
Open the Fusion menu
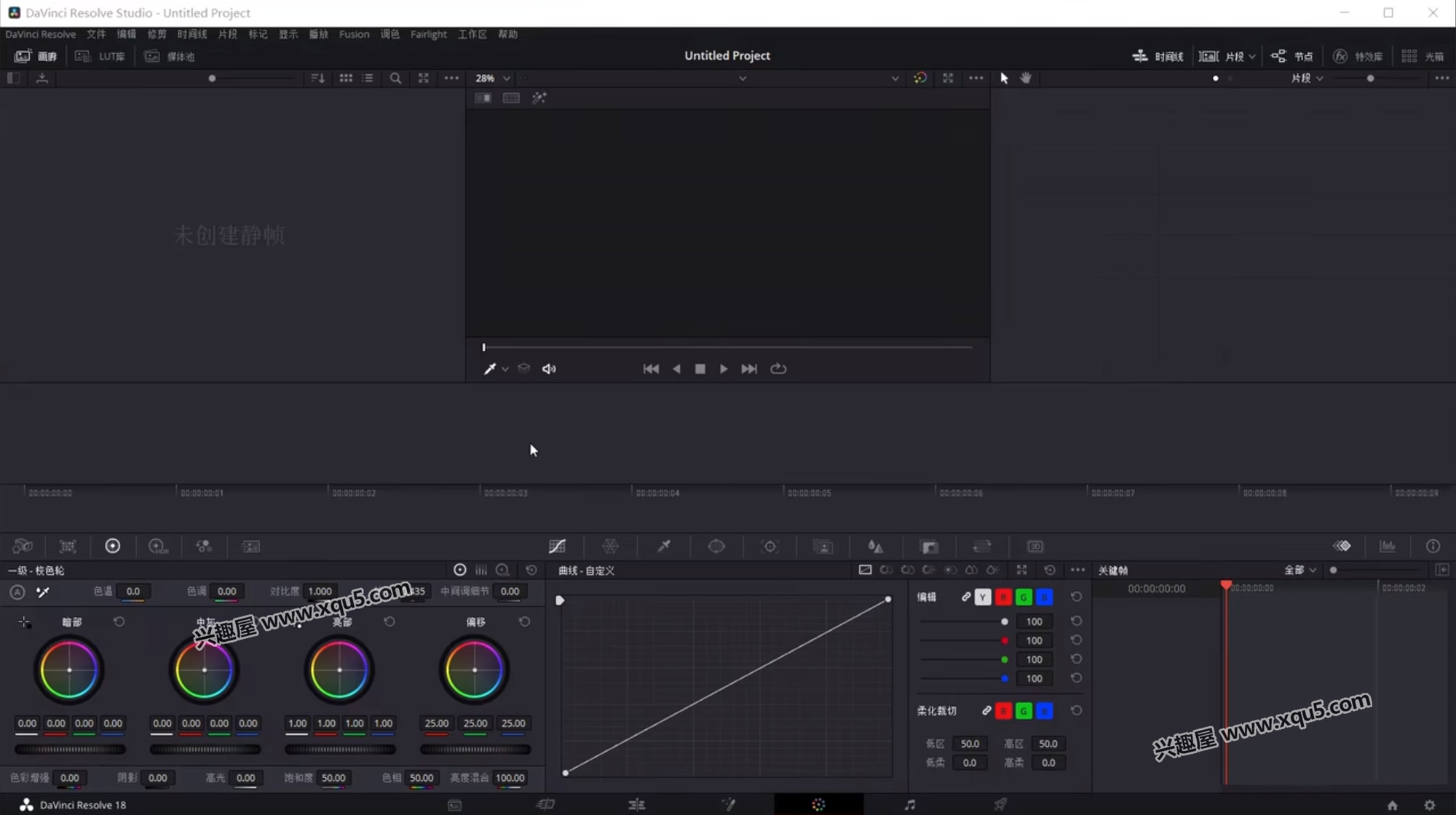tap(354, 34)
